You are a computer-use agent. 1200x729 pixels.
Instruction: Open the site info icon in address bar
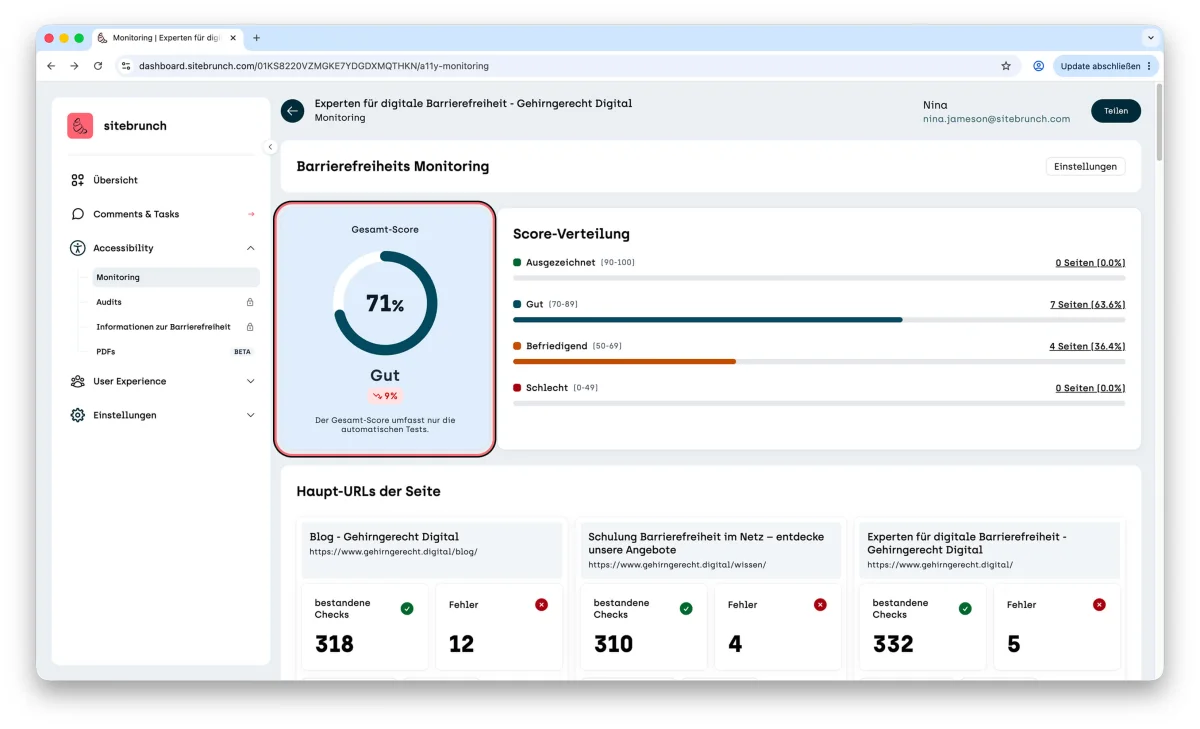tap(126, 66)
